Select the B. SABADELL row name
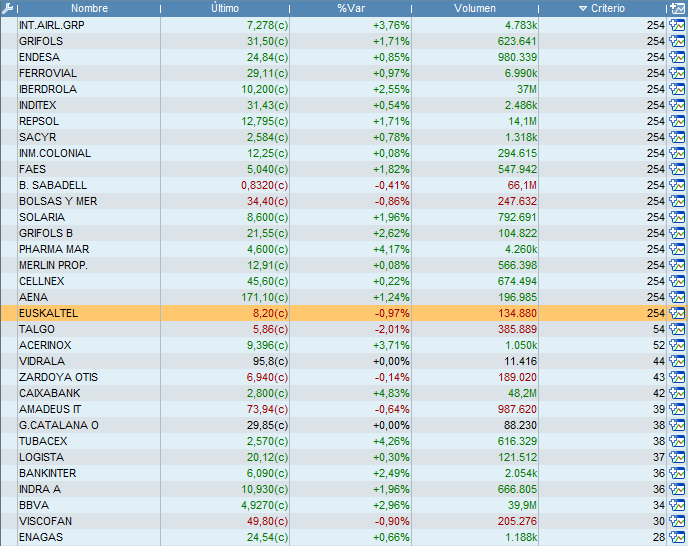The height and width of the screenshot is (546, 688). (53, 185)
